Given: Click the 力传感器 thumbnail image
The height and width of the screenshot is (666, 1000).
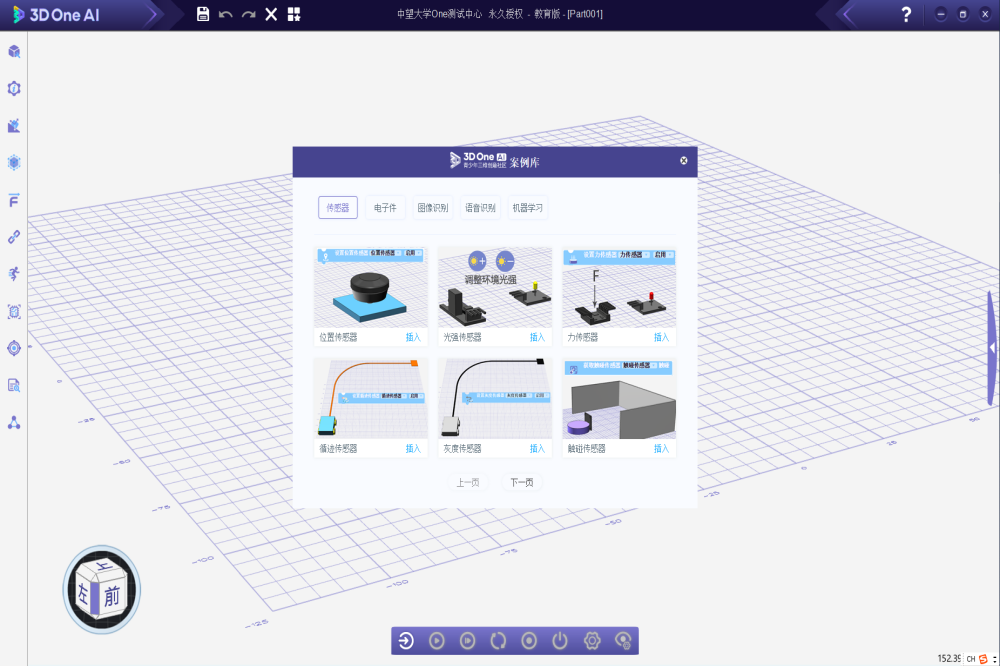Looking at the screenshot, I should (619, 288).
